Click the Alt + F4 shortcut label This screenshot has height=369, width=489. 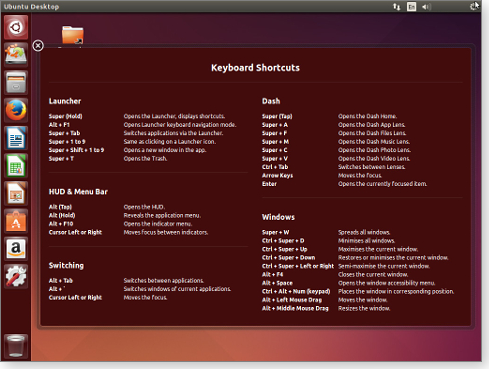tap(272, 275)
